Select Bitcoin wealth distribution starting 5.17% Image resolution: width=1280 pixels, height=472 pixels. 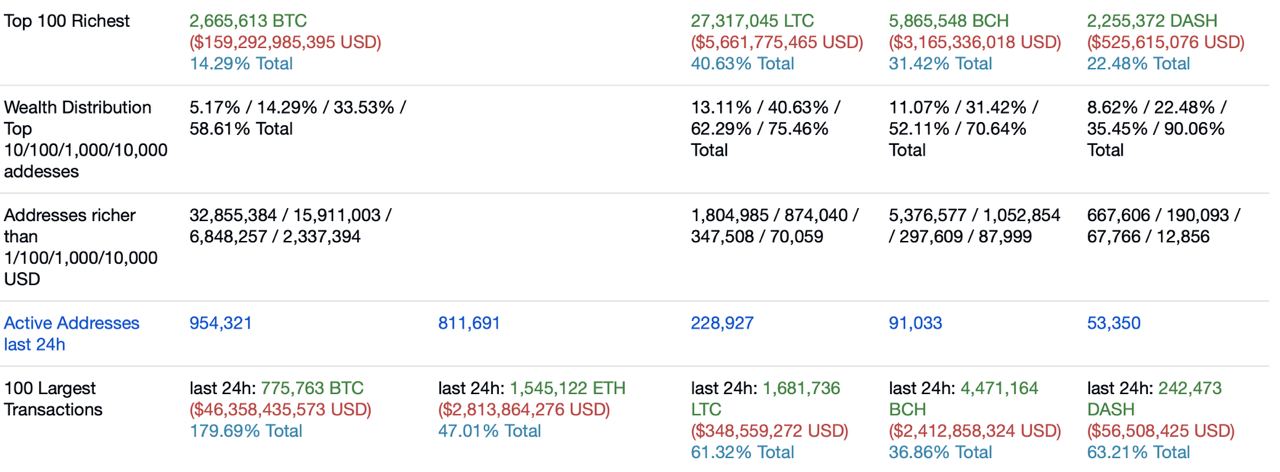point(298,118)
